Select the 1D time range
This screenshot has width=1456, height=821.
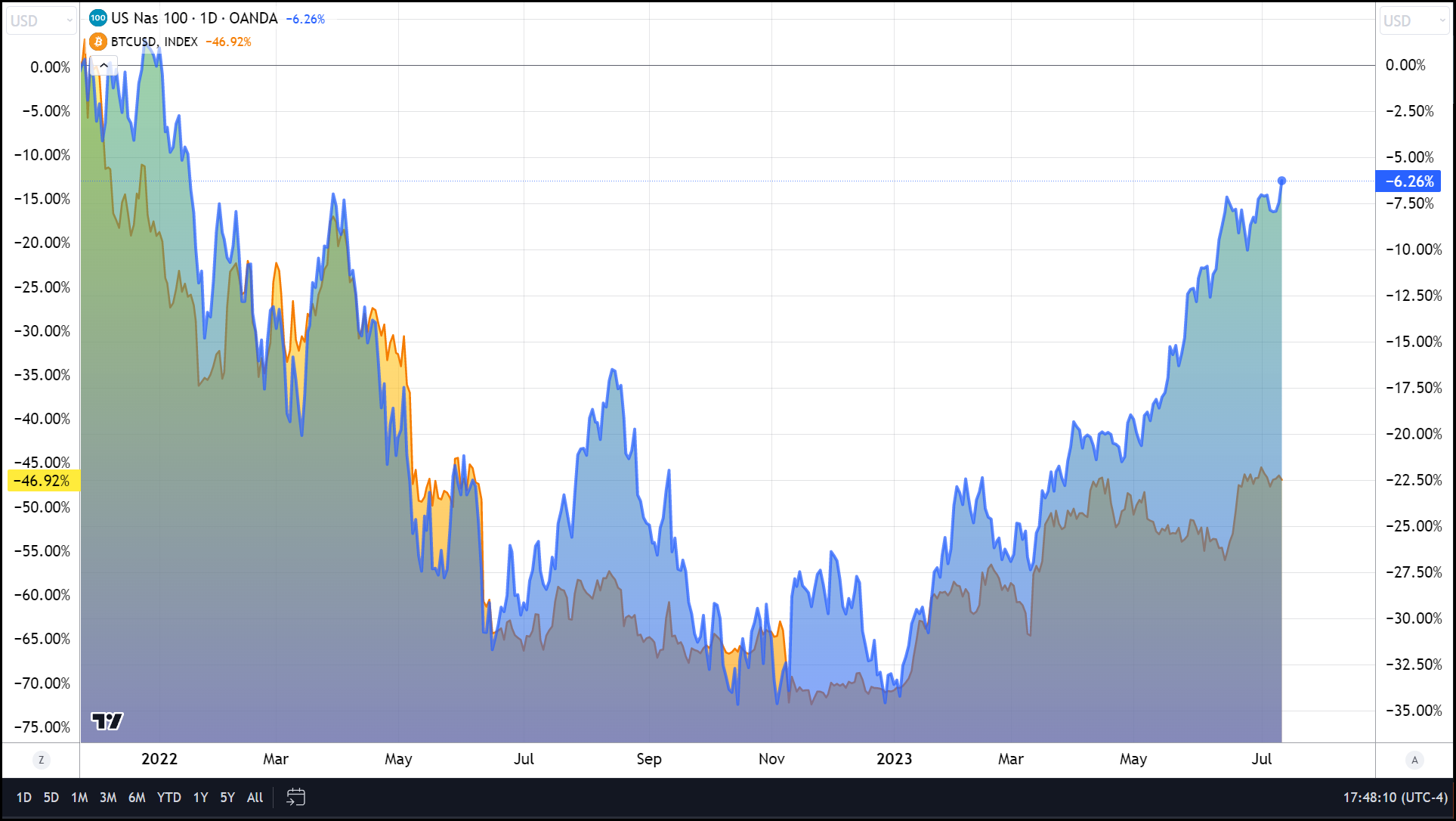tap(24, 798)
